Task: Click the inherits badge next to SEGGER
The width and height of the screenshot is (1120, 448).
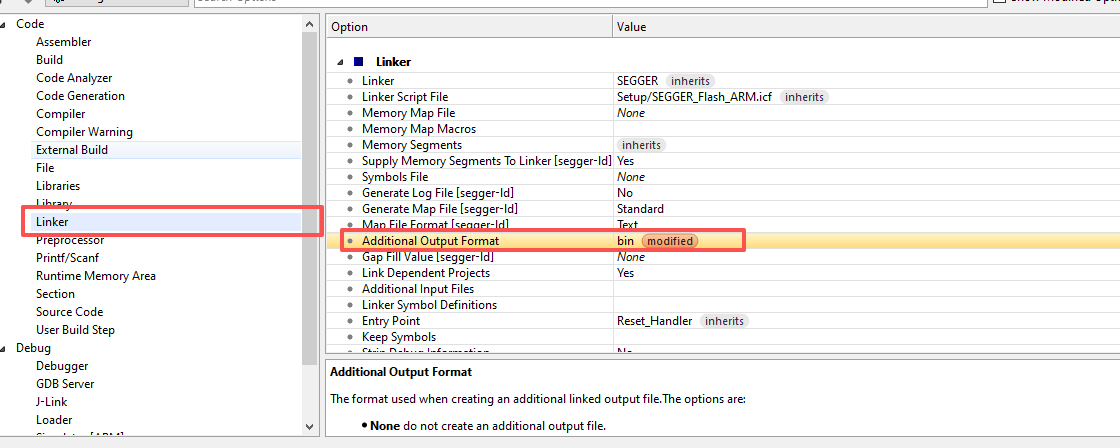Action: (x=690, y=81)
